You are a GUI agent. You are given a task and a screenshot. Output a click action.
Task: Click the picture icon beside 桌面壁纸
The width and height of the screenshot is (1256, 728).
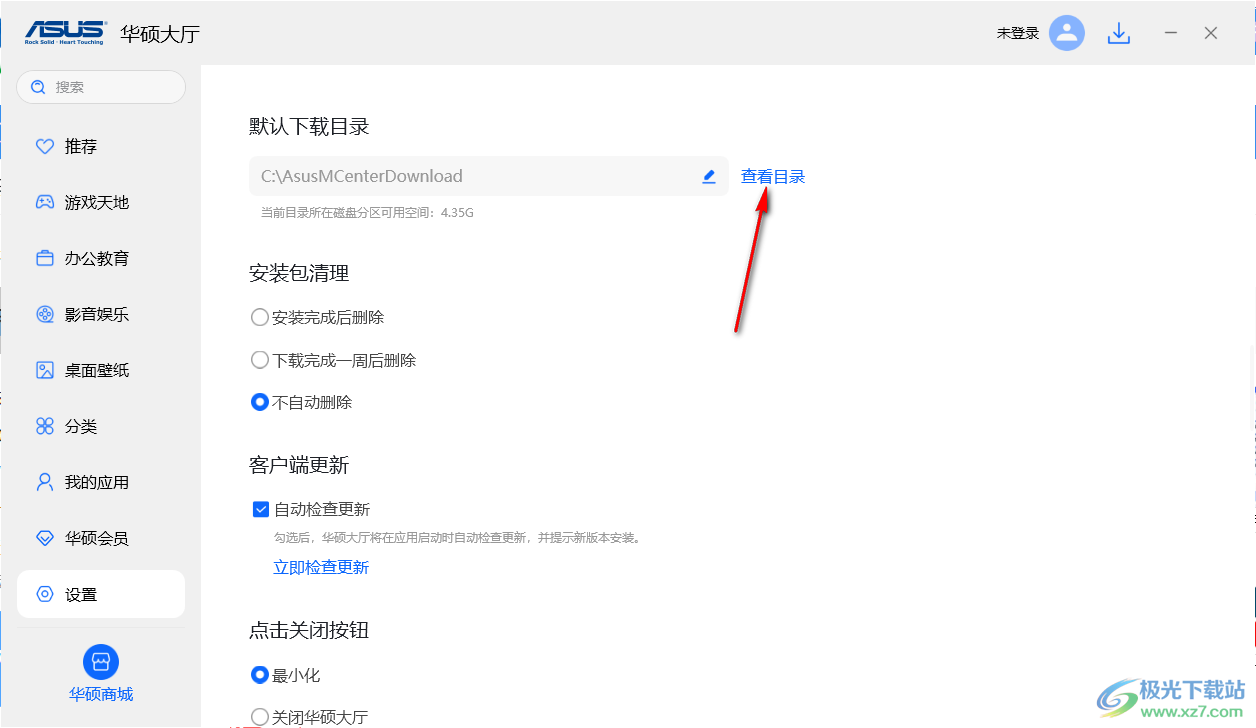pyautogui.click(x=45, y=370)
